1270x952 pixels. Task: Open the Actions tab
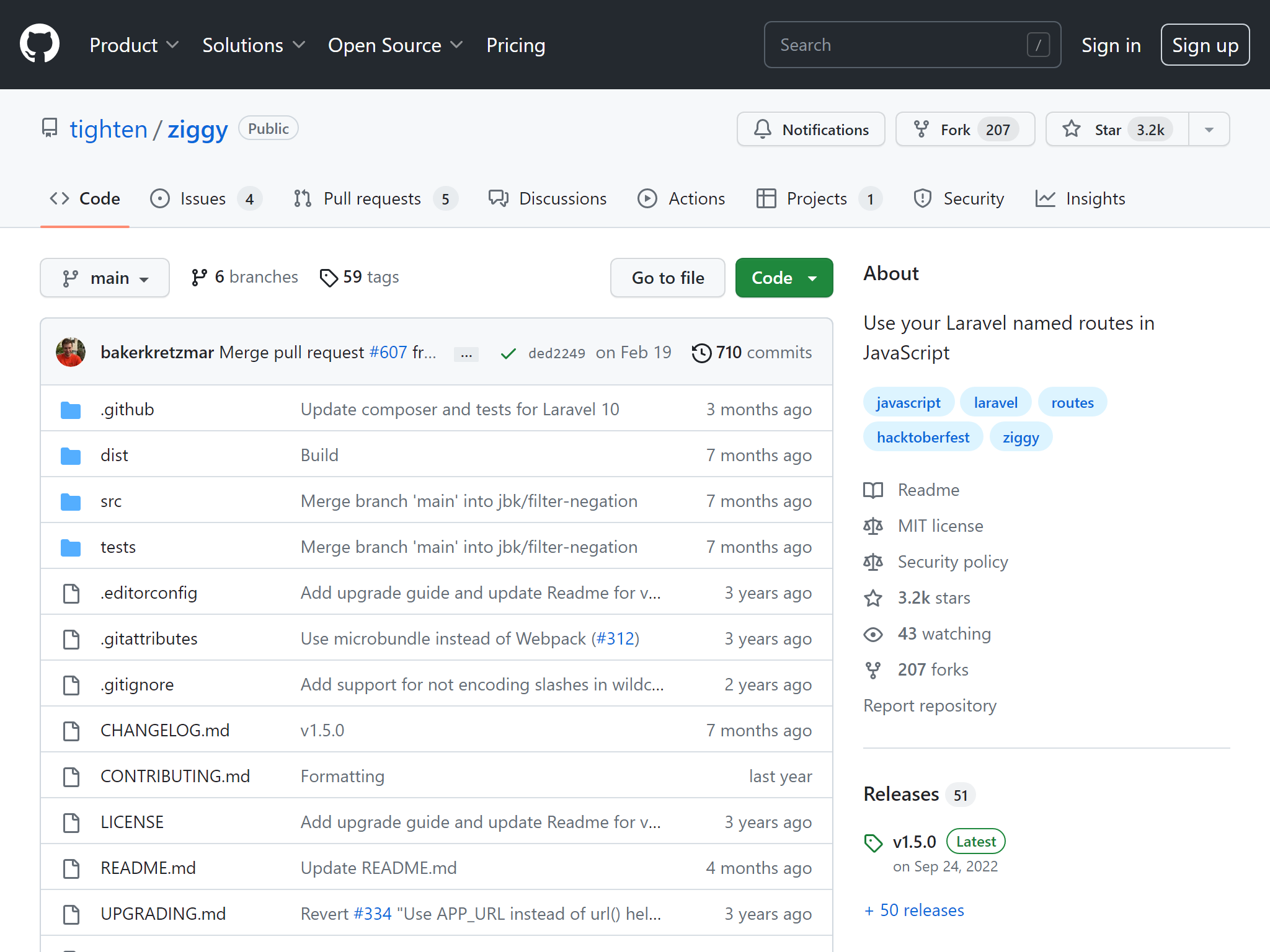(682, 198)
